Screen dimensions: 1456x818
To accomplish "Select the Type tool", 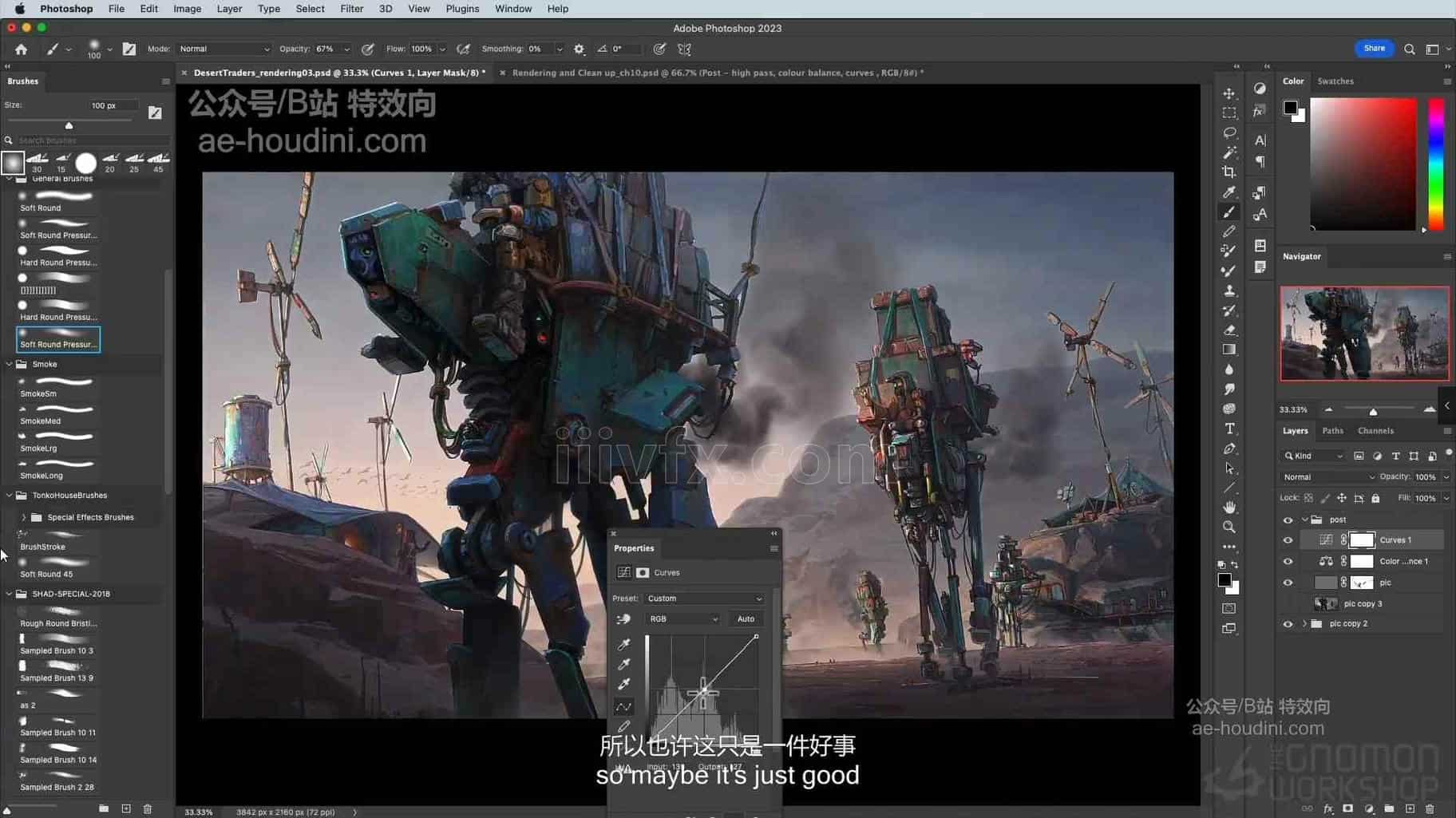I will pyautogui.click(x=1229, y=429).
